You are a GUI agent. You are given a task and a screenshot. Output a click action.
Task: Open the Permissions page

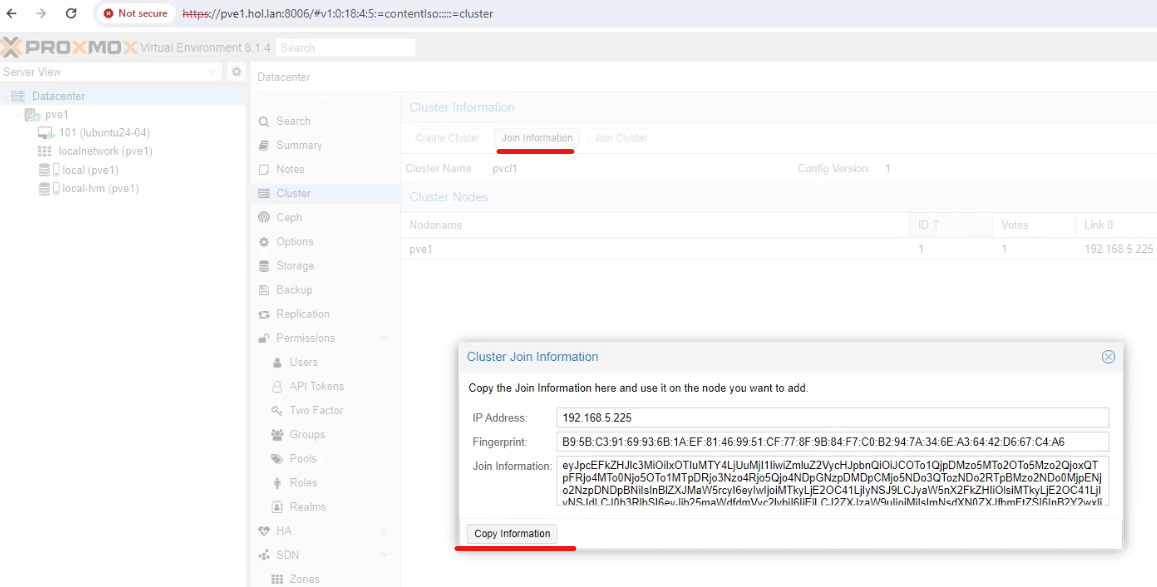305,338
